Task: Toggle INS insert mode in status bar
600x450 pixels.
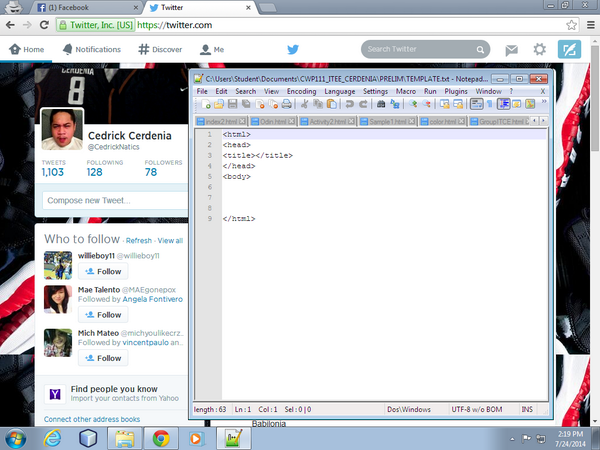Action: 527,409
